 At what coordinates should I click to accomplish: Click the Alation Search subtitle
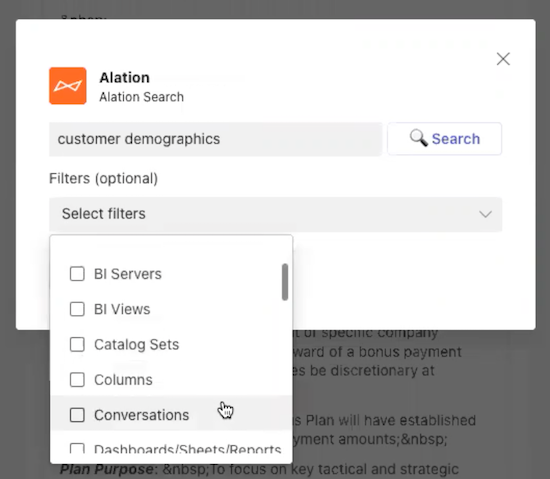click(x=141, y=97)
